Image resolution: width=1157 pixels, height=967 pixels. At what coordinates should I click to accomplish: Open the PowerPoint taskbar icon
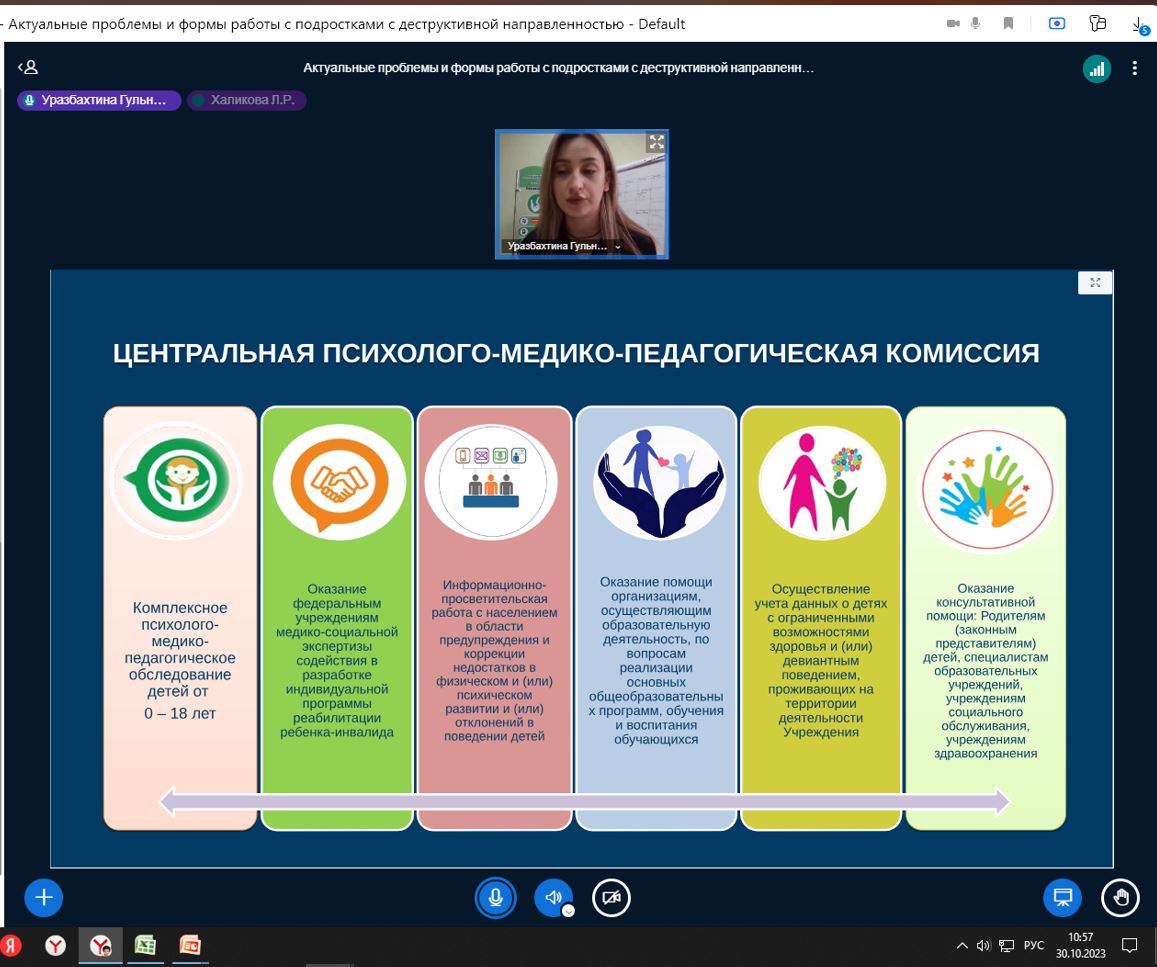point(190,945)
